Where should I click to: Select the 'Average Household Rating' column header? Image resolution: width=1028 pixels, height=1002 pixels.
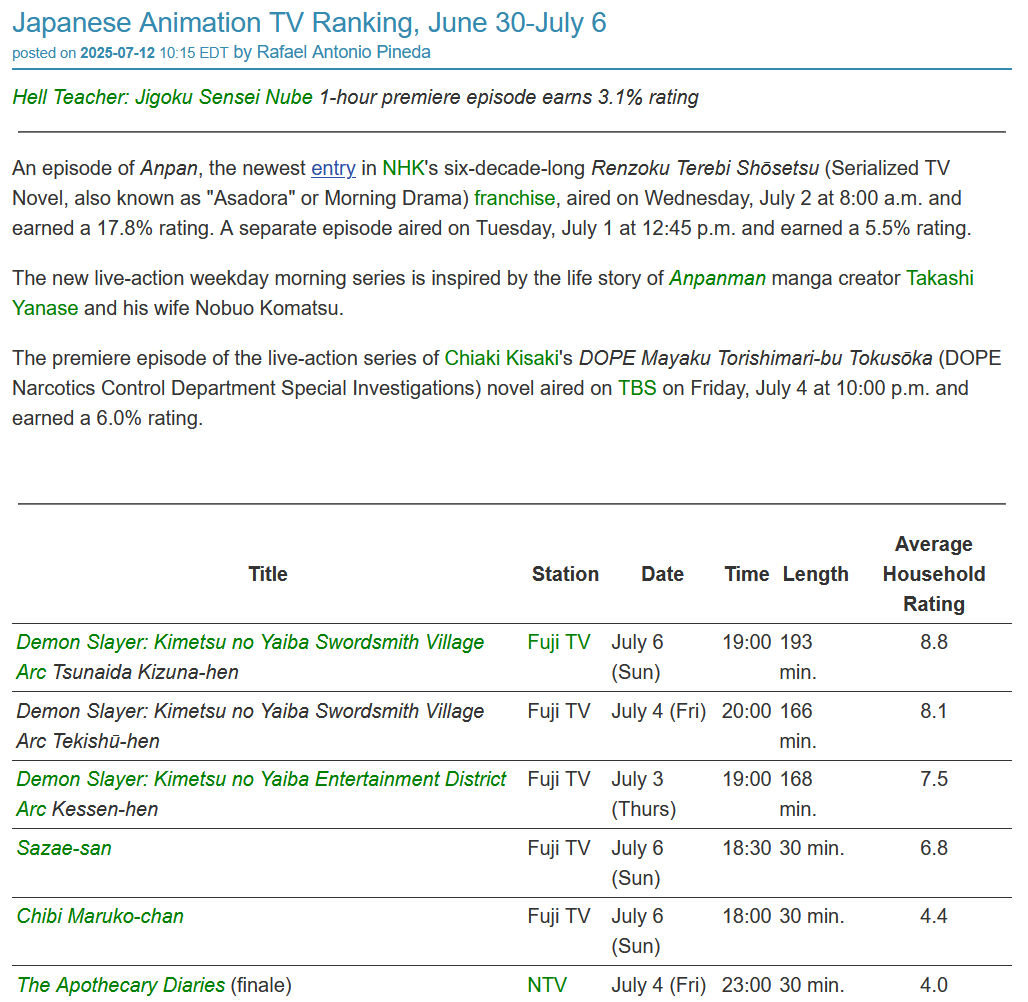click(934, 574)
